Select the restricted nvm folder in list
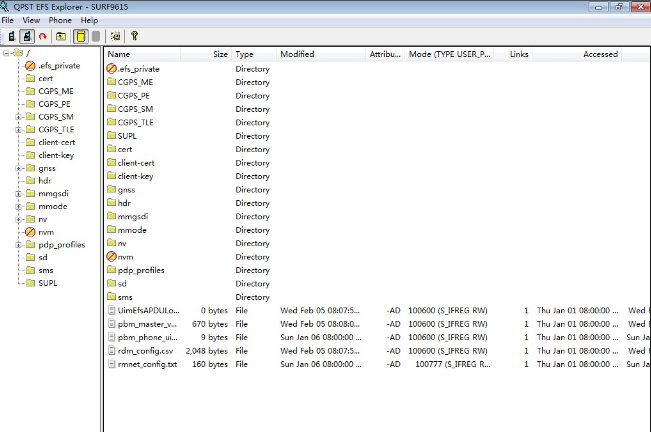The height and width of the screenshot is (432, 651). 128,256
